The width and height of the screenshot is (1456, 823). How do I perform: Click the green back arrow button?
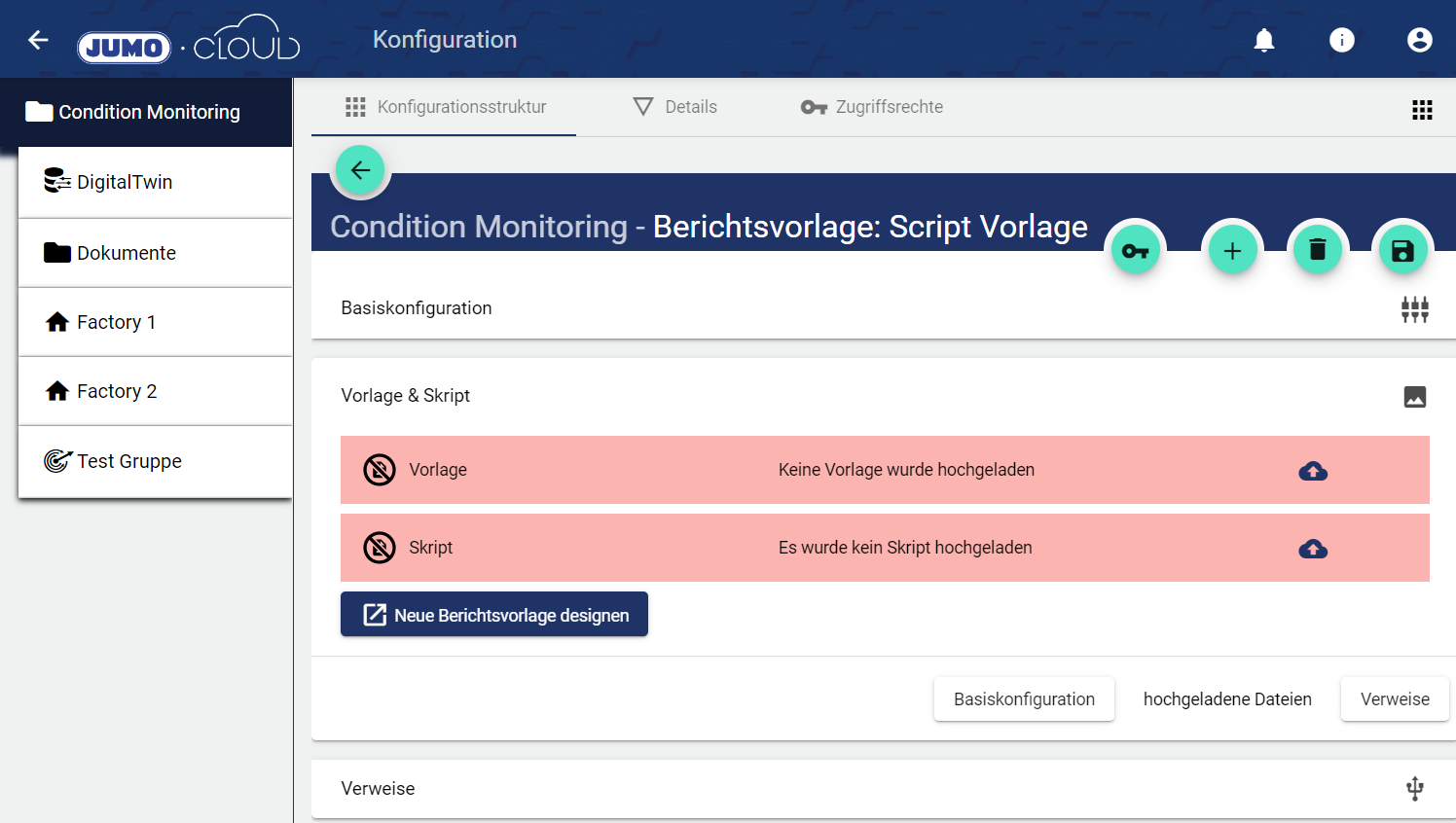pos(360,170)
